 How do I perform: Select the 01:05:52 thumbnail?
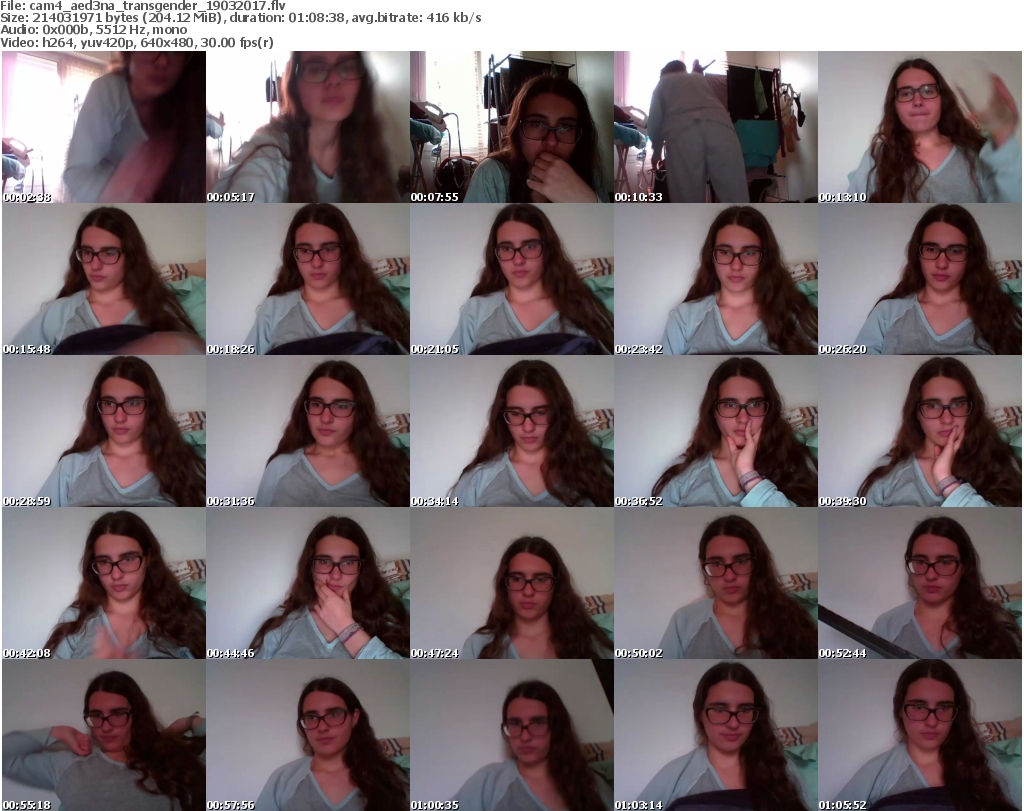(920, 735)
